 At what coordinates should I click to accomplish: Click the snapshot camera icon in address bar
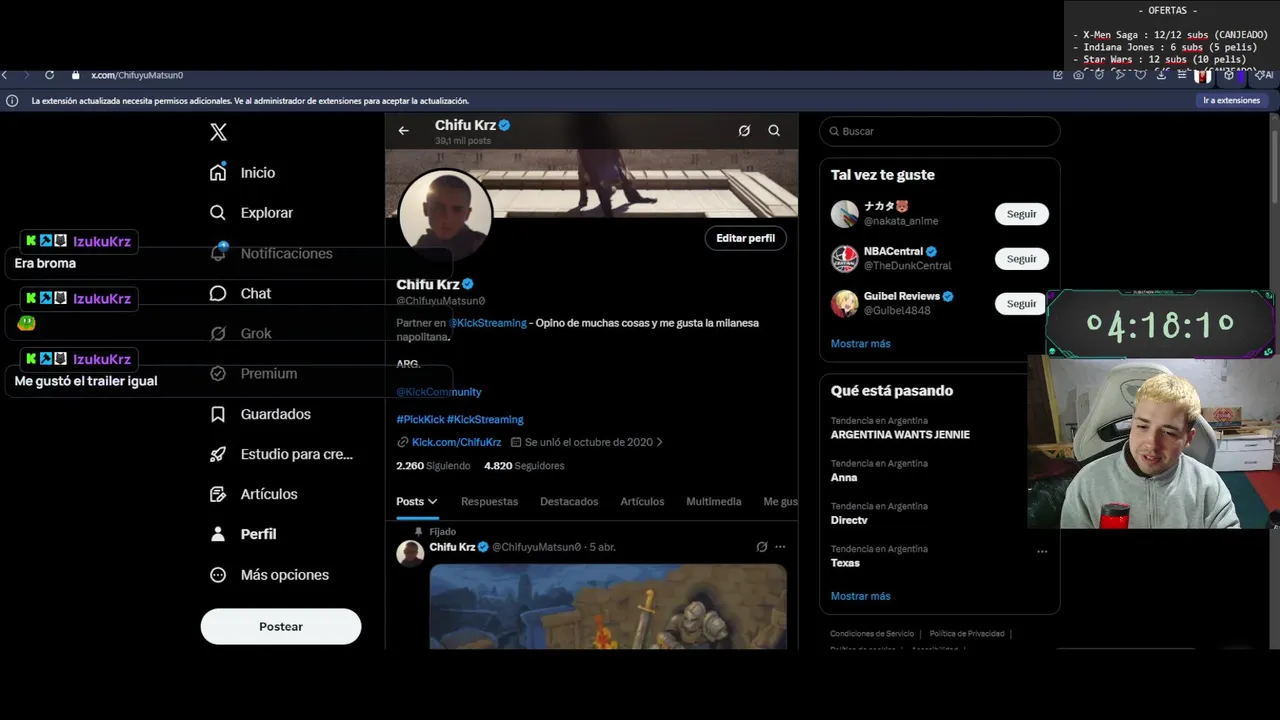(x=1078, y=75)
